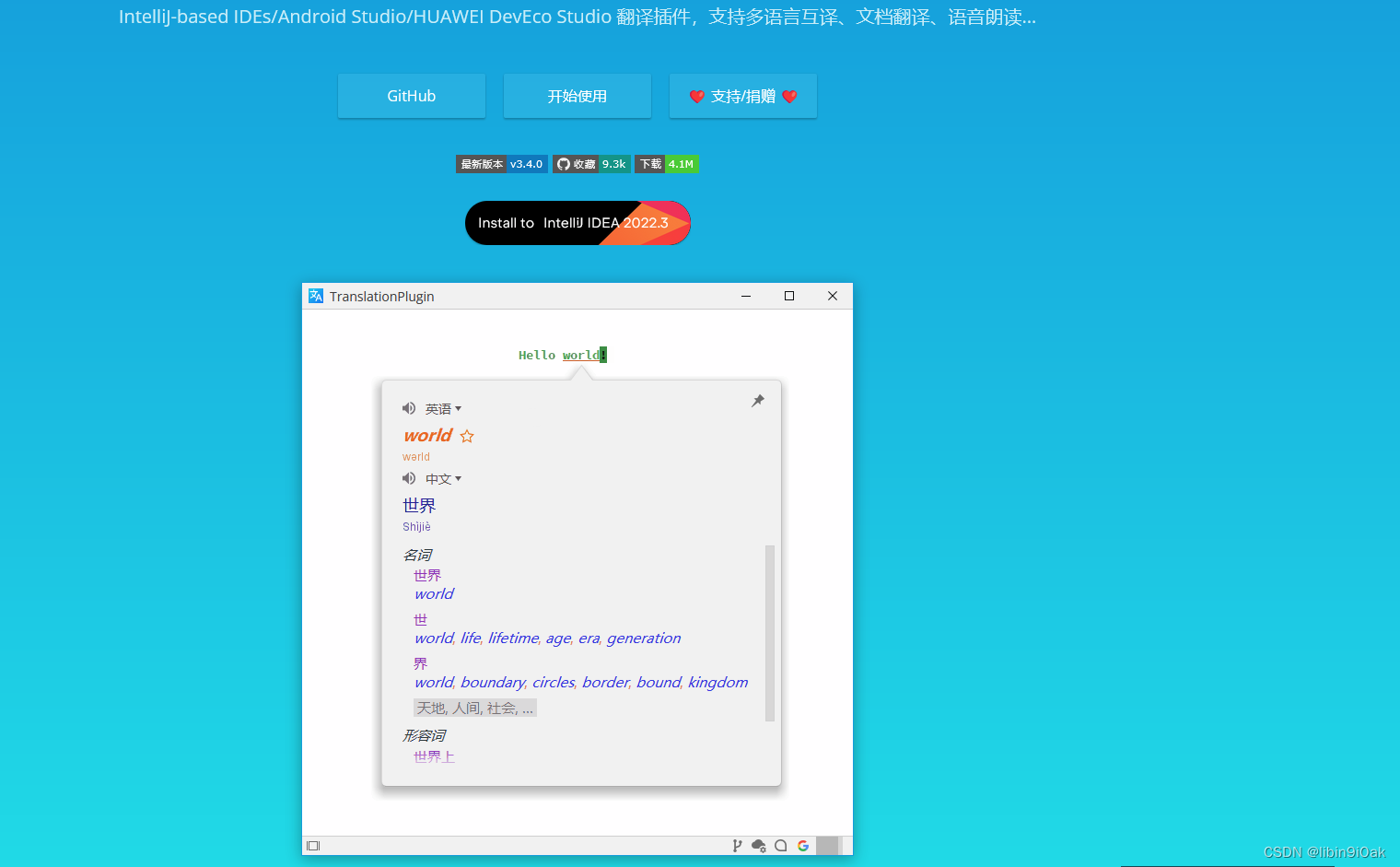Close the TranslationPlugin window
Viewport: 1400px width, 867px height.
point(833,296)
